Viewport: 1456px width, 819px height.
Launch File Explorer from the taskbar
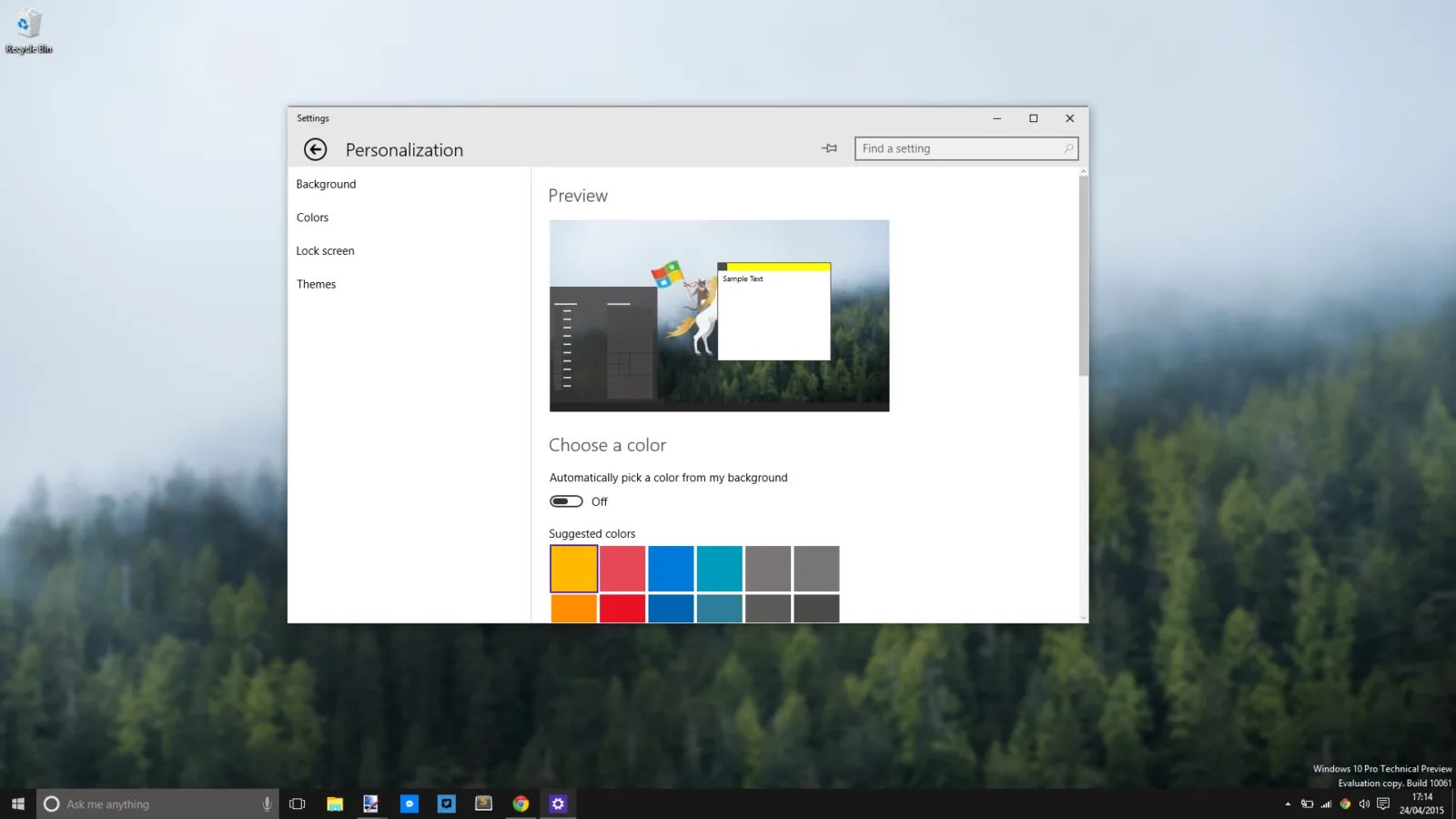coord(335,804)
